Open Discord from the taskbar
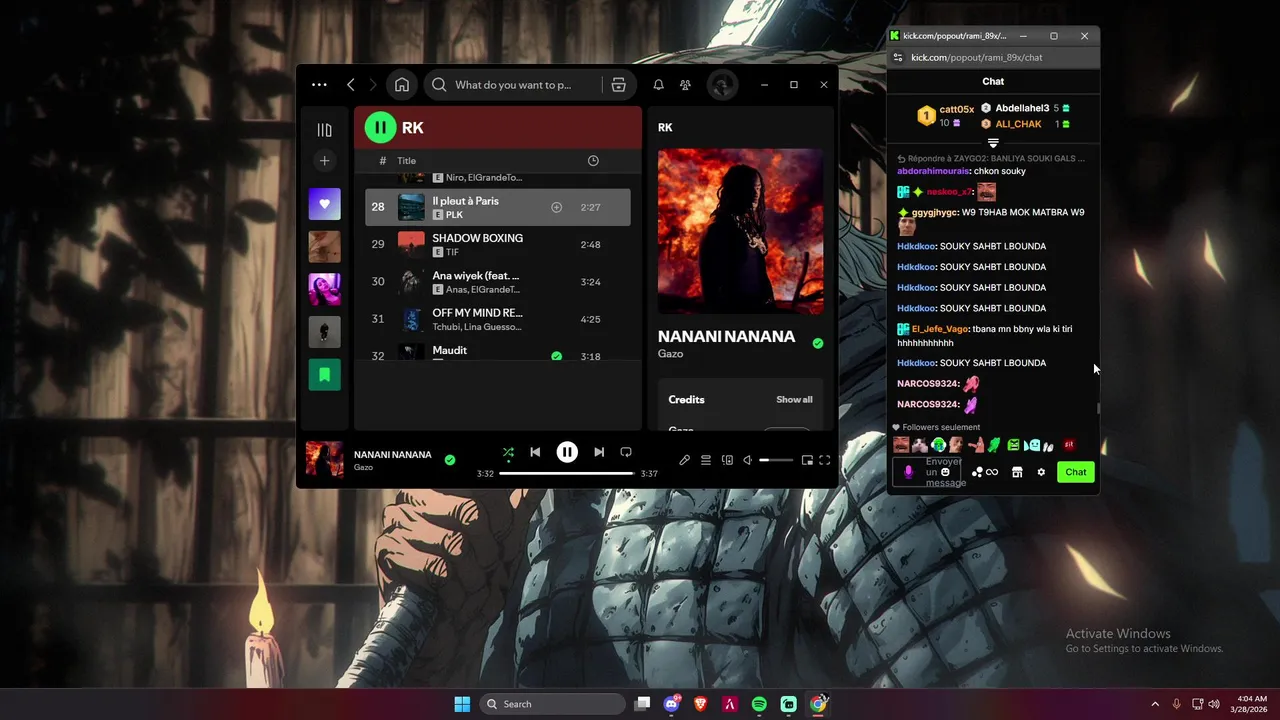This screenshot has height=720, width=1280. coord(672,704)
